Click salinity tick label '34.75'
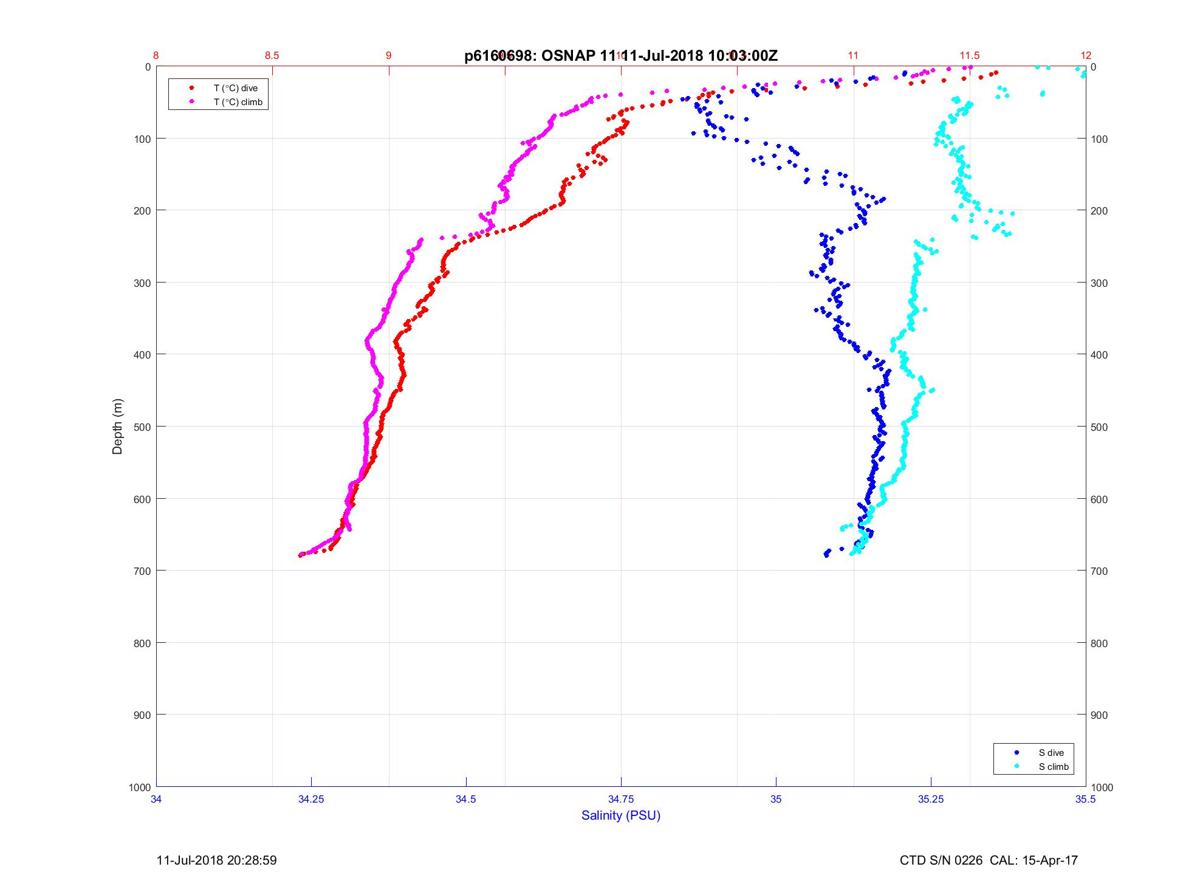Viewport: 1200px width, 885px height. [621, 799]
